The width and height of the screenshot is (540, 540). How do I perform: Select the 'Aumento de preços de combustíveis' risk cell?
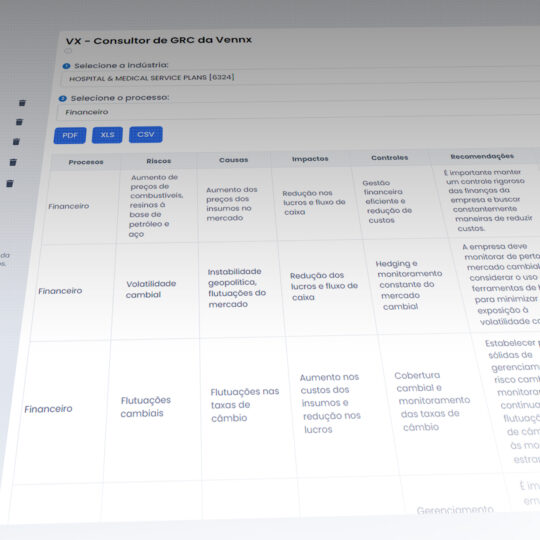click(x=156, y=206)
